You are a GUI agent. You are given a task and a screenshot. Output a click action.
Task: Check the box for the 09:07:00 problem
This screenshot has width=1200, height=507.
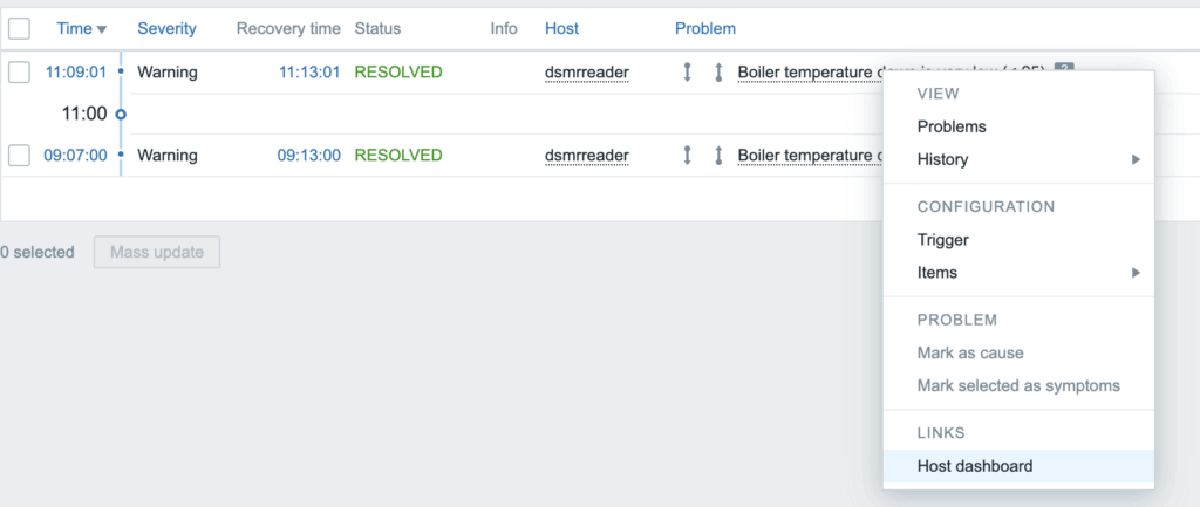19,155
